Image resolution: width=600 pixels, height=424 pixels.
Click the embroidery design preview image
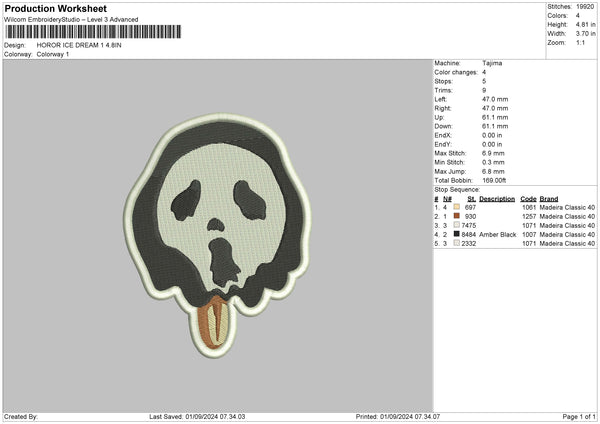(217, 235)
